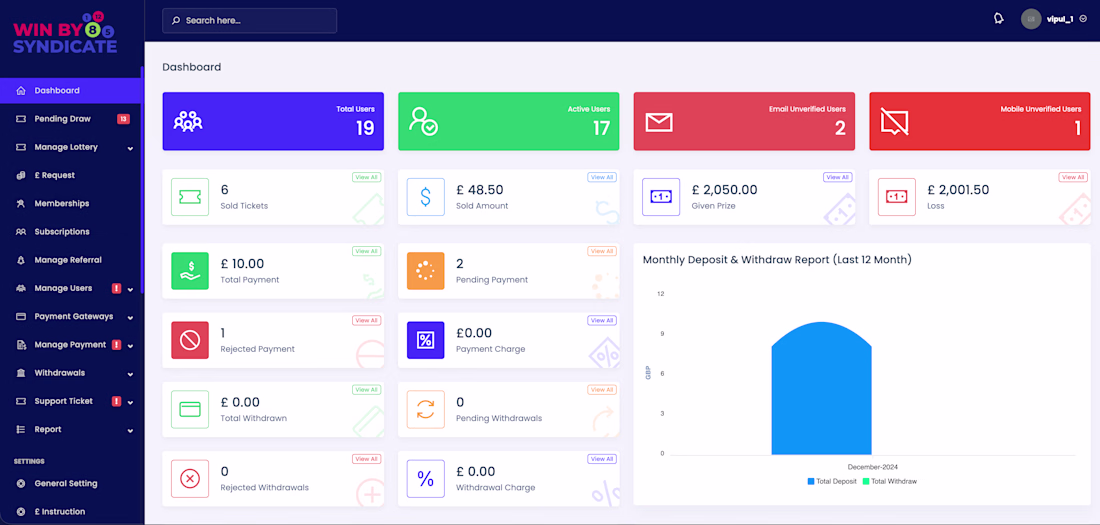View all for Withdrawal Charge card
Screen dimensions: 1100x525
coord(602,459)
